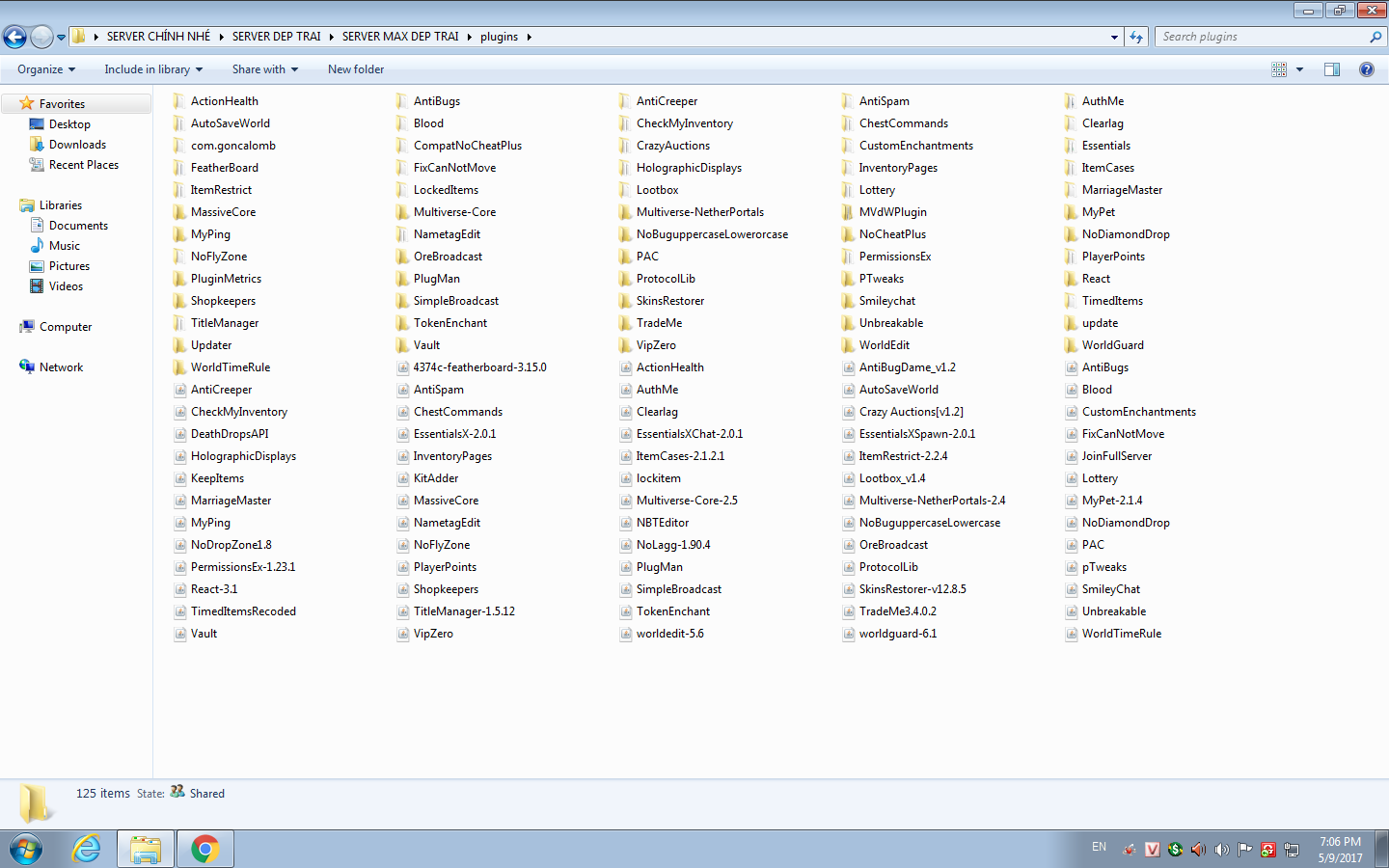Click the red V tray icon
The width and height of the screenshot is (1389, 868).
click(1152, 849)
